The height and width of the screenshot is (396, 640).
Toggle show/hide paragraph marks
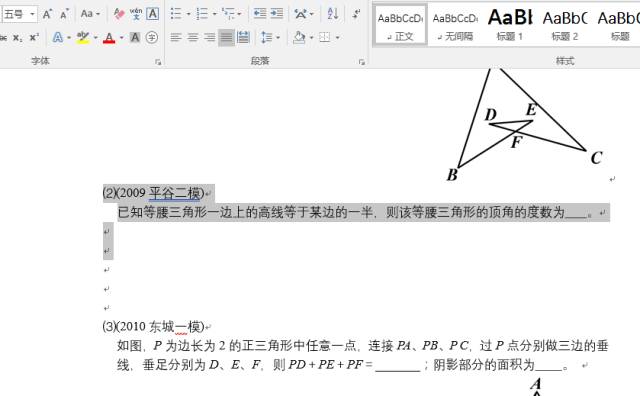(356, 14)
